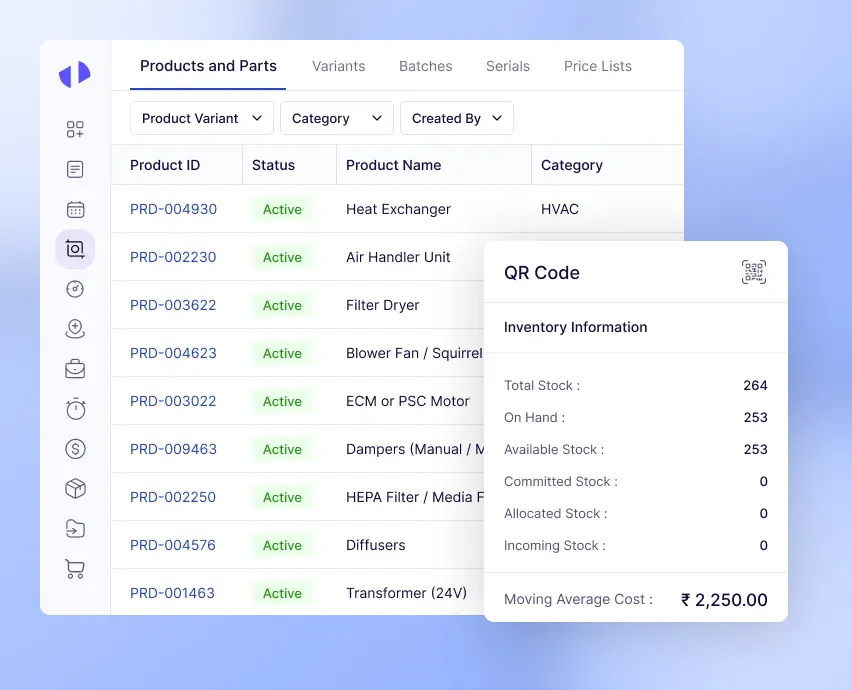This screenshot has height=690, width=852.
Task: Open the document list sidebar icon
Action: [x=75, y=170]
